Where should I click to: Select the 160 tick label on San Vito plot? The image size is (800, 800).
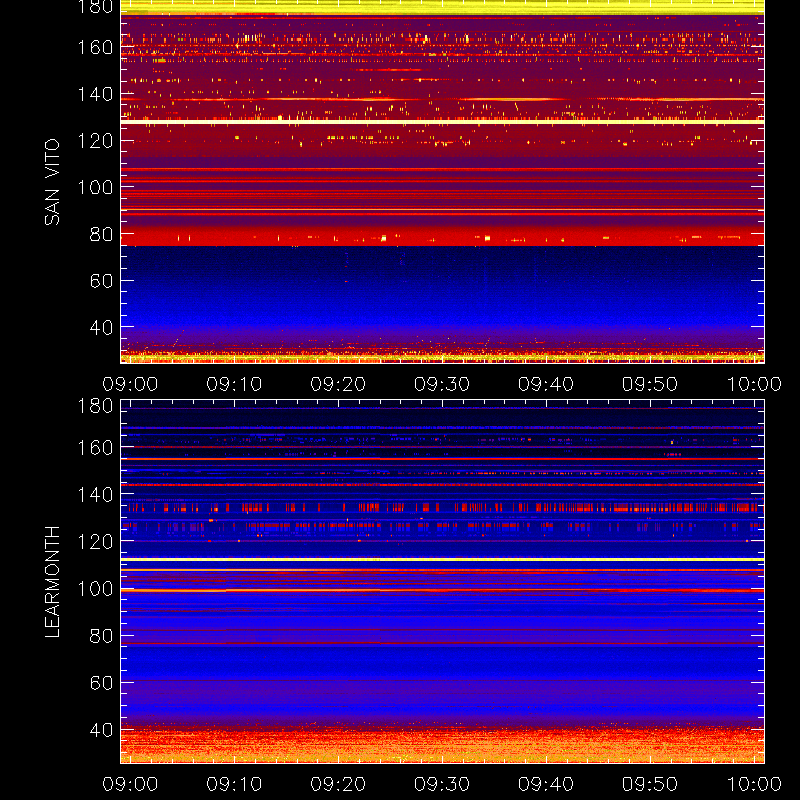95,47
